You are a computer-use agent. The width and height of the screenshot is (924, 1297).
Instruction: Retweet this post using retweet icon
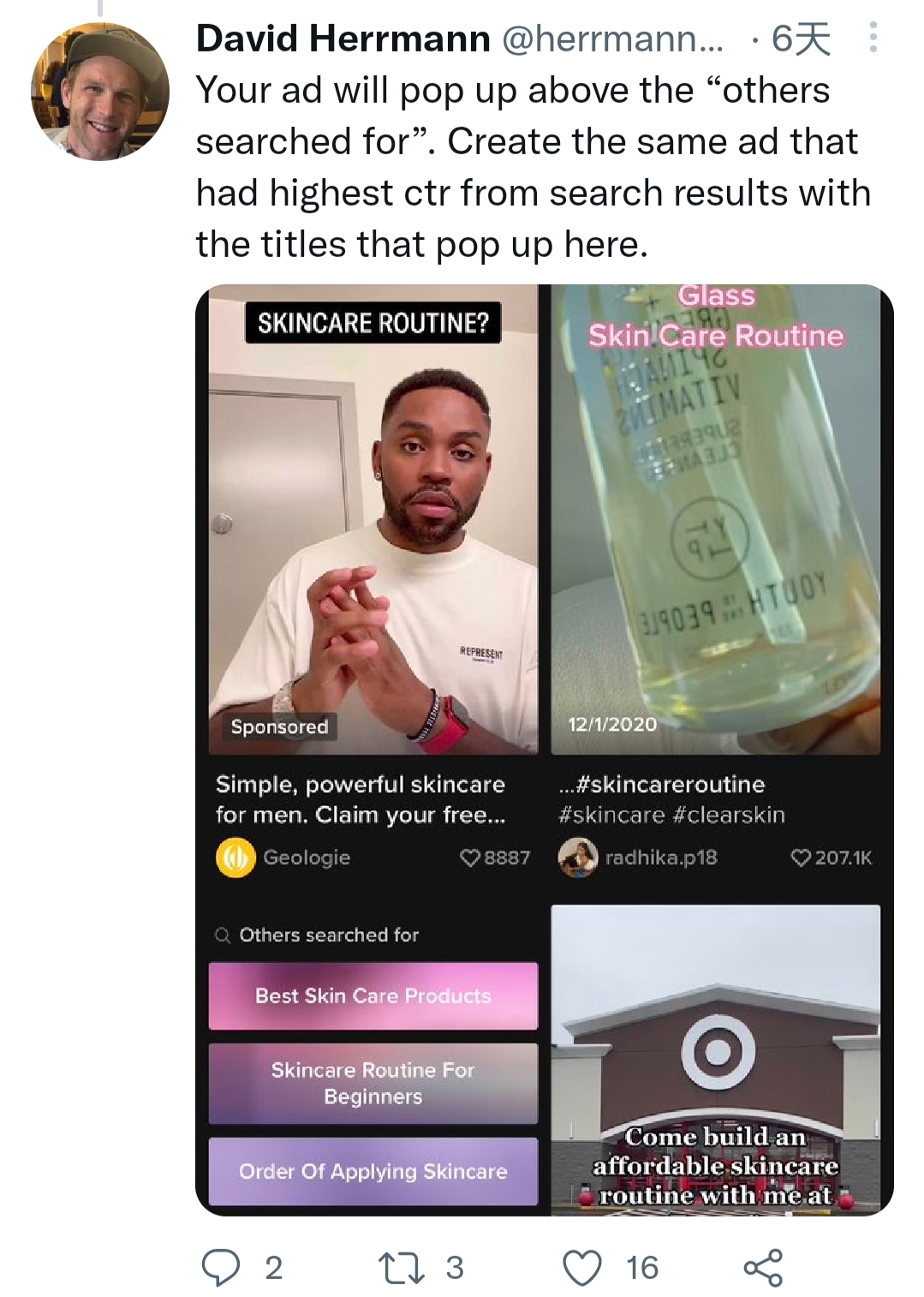click(402, 1268)
